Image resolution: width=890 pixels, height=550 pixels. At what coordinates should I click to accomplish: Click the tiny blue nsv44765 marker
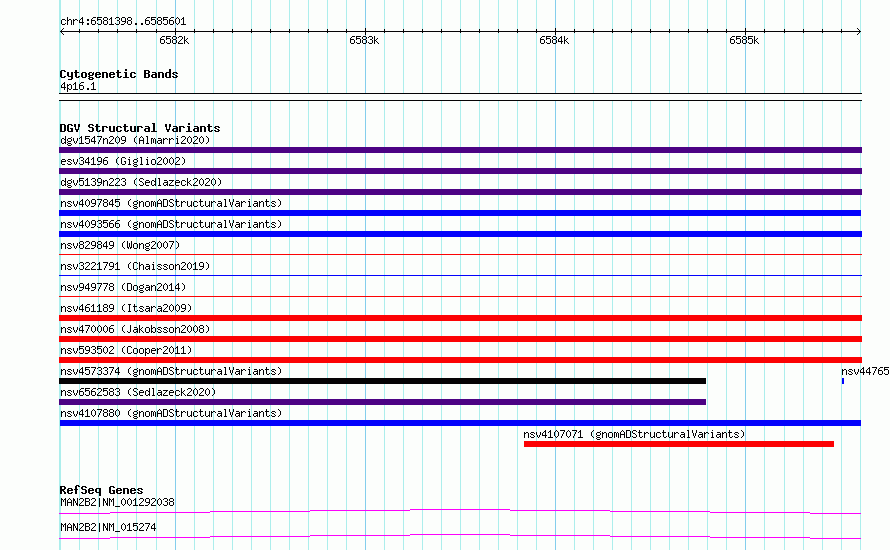(843, 381)
